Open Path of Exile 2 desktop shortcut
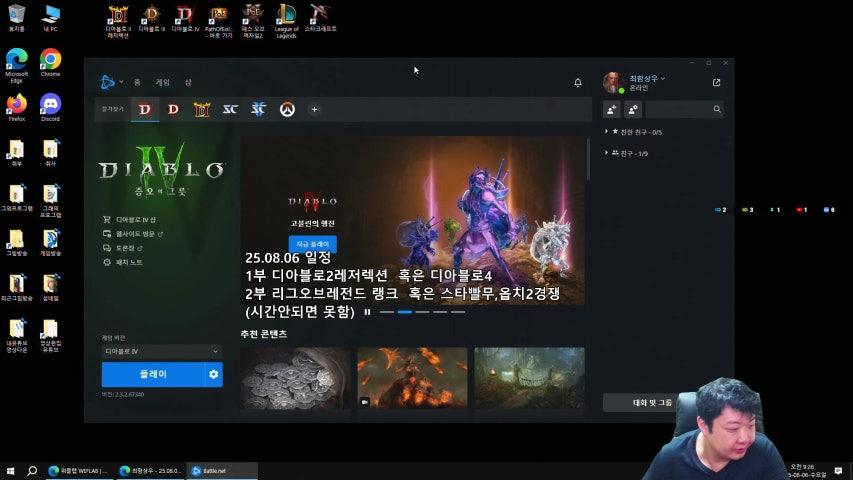Screen dimensions: 853x480 252,22
